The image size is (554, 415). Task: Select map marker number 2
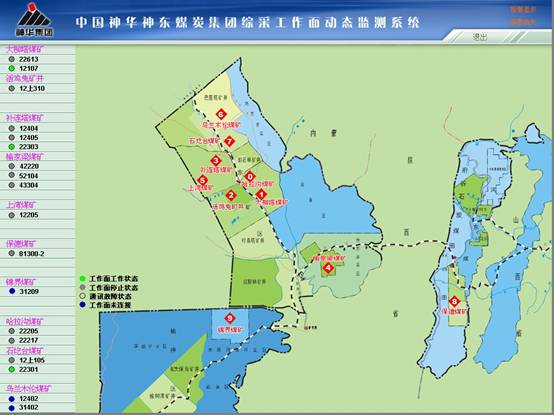231,195
